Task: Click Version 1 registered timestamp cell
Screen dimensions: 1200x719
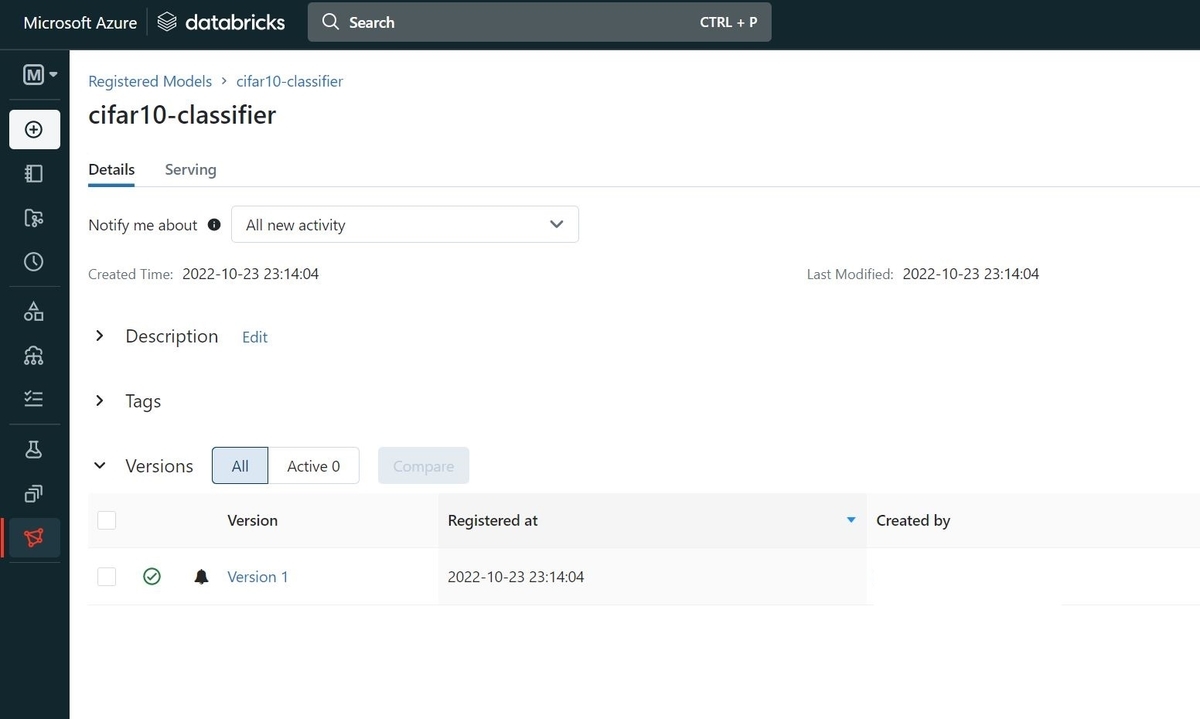Action: [516, 577]
